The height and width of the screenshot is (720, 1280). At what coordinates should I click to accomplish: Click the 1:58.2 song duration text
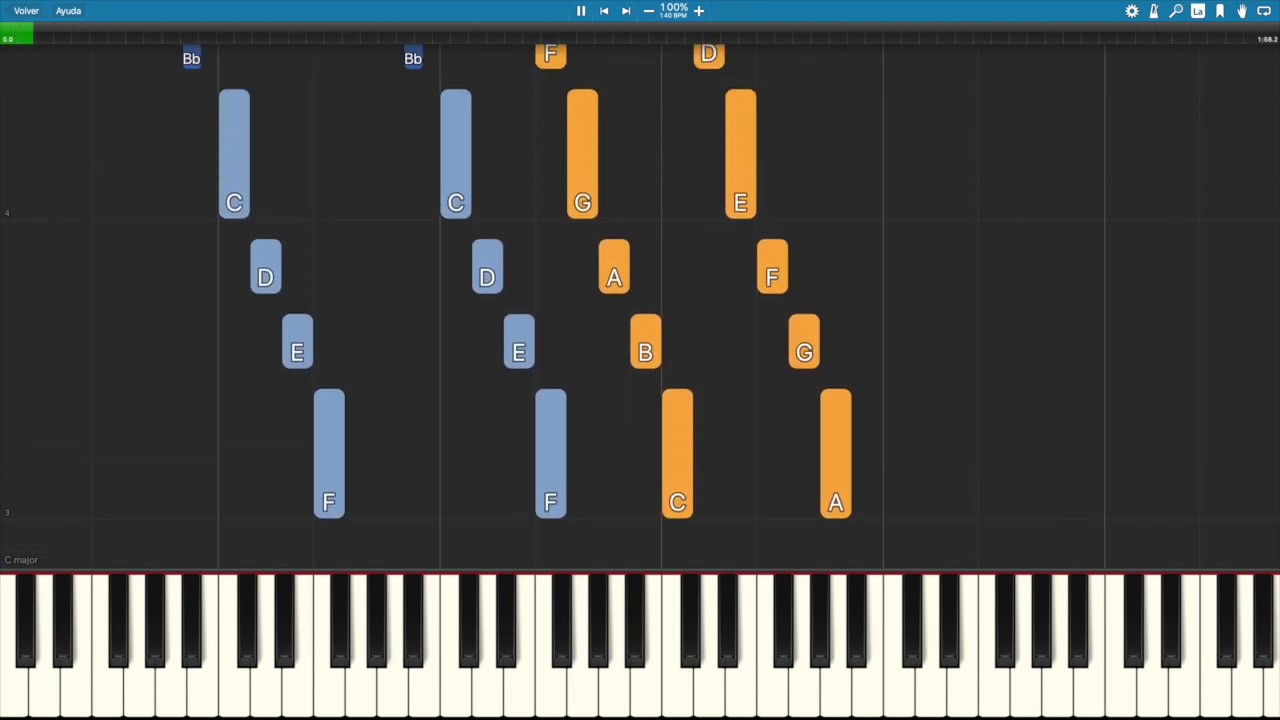[x=1267, y=39]
